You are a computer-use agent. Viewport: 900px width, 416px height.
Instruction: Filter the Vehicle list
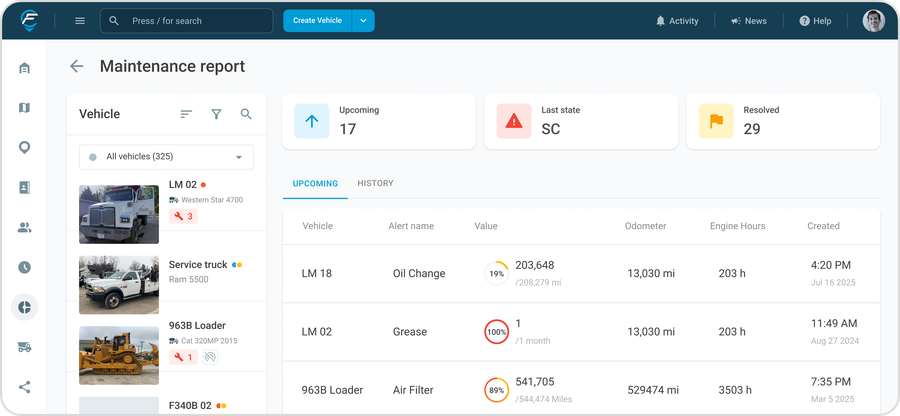tap(216, 114)
